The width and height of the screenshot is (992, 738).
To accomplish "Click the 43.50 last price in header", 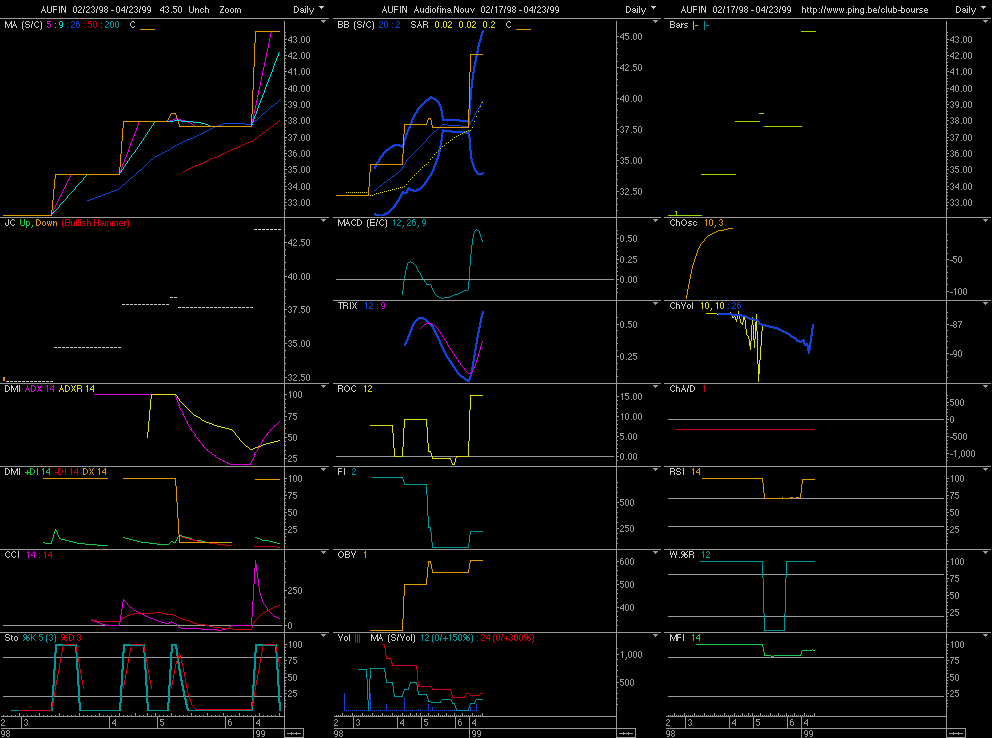I will [171, 9].
